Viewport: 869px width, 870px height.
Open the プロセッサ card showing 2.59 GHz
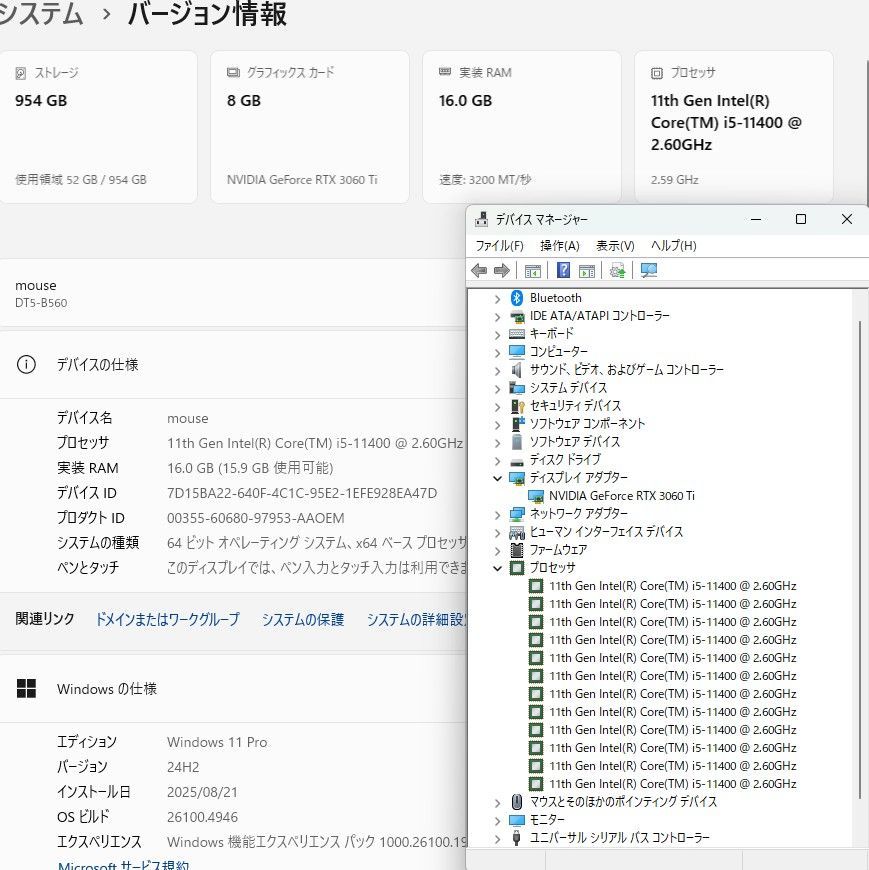734,127
